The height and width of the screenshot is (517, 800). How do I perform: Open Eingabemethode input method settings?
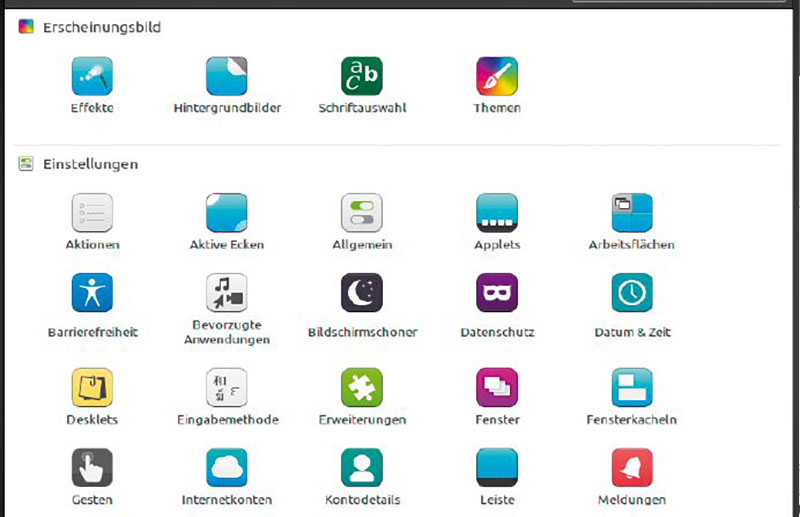pyautogui.click(x=227, y=387)
